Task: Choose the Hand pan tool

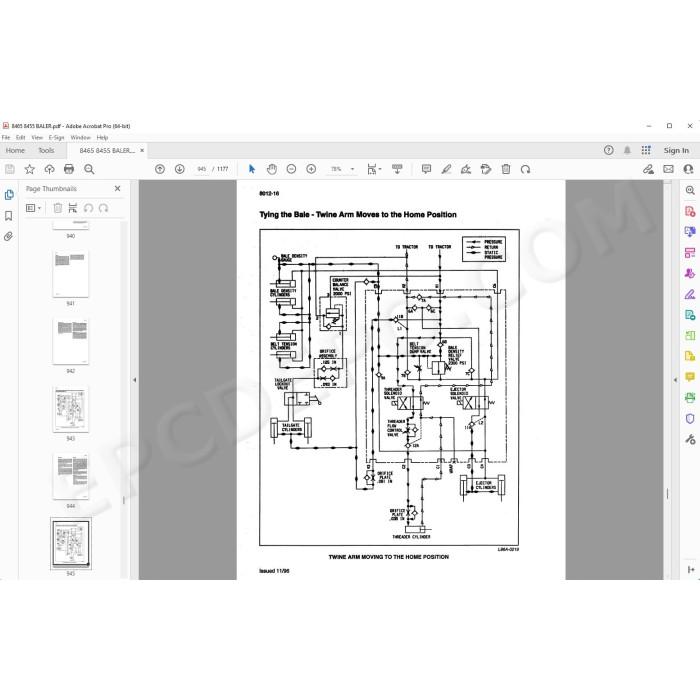Action: coord(271,169)
